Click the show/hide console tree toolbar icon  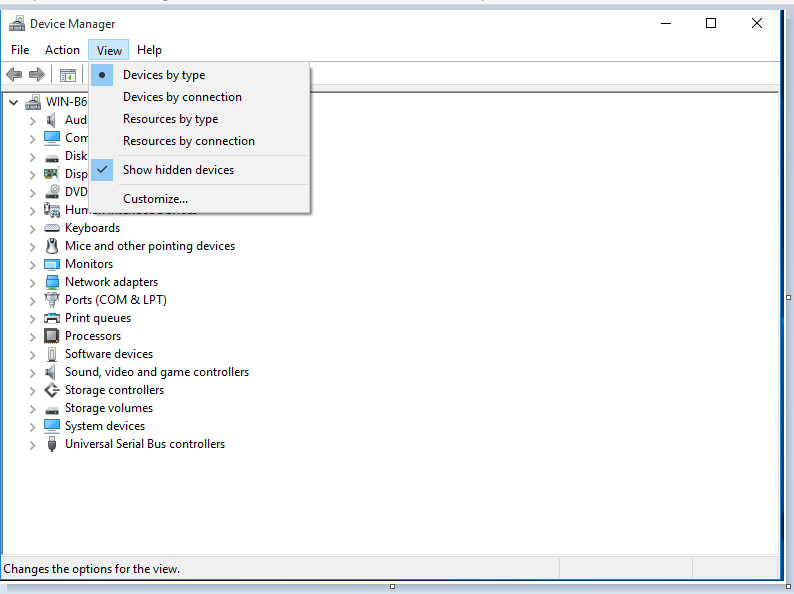tap(68, 75)
